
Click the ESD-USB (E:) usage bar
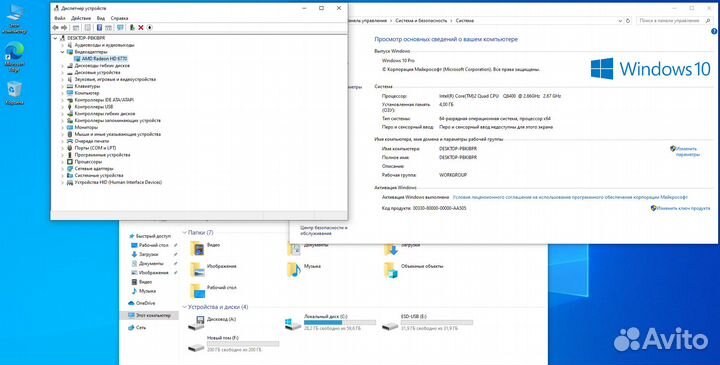click(437, 323)
